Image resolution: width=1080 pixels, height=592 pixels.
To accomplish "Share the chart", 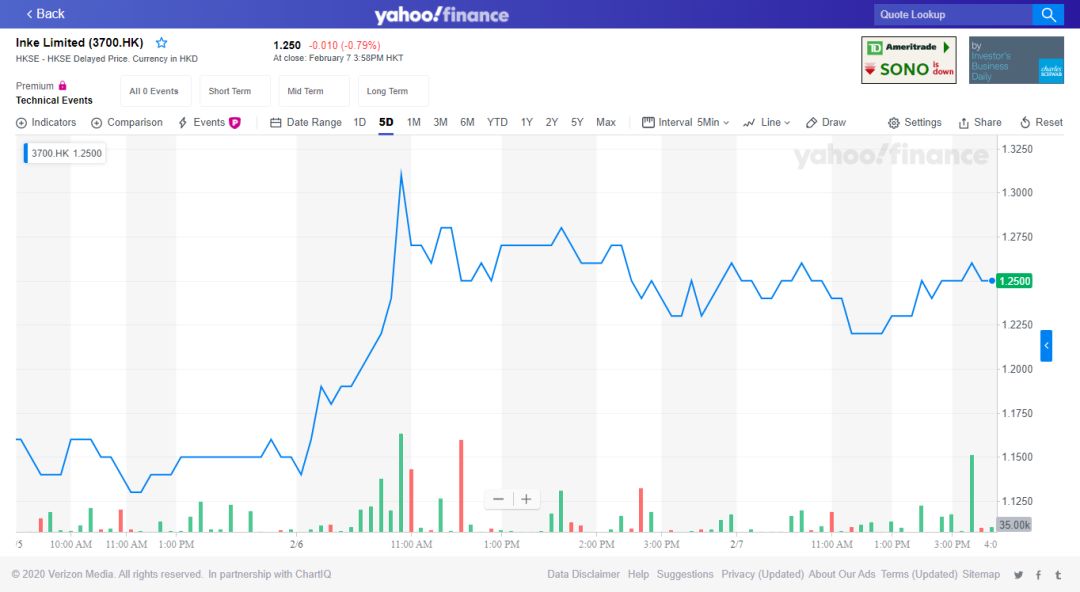I will click(x=979, y=123).
